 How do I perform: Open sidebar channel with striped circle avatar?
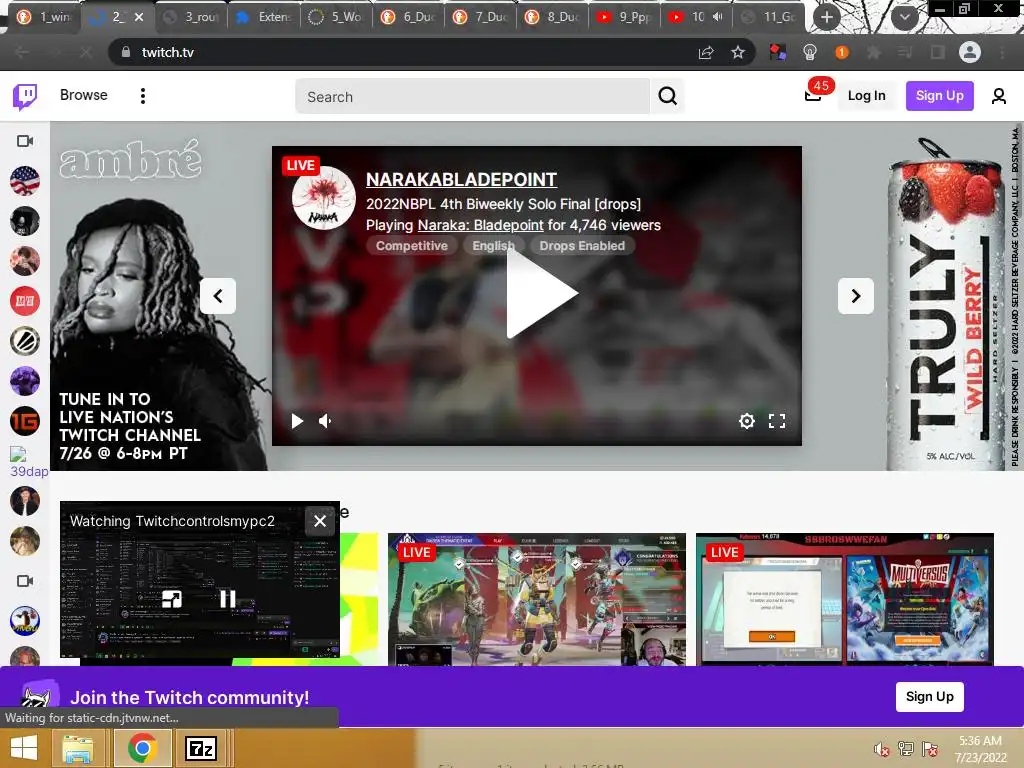click(25, 341)
